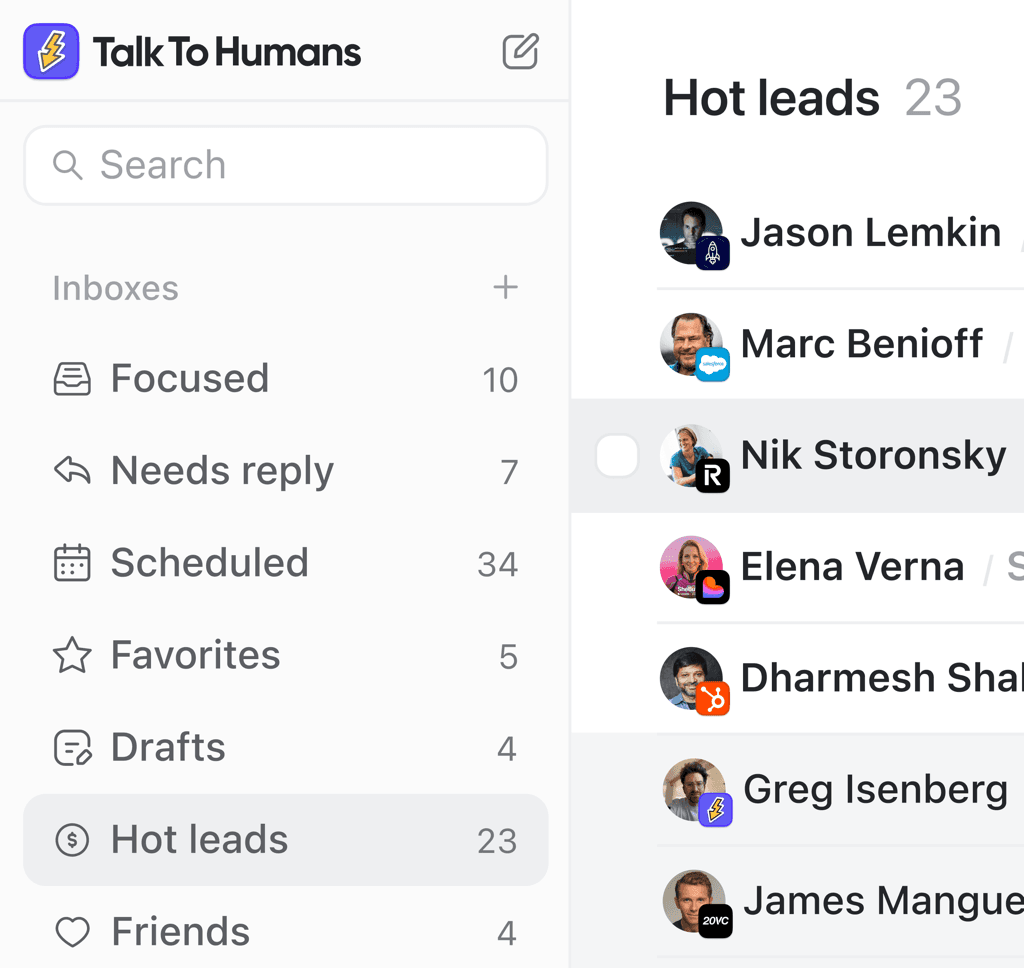Select the Focused inbox tray icon
The width and height of the screenshot is (1024, 968).
click(x=72, y=378)
